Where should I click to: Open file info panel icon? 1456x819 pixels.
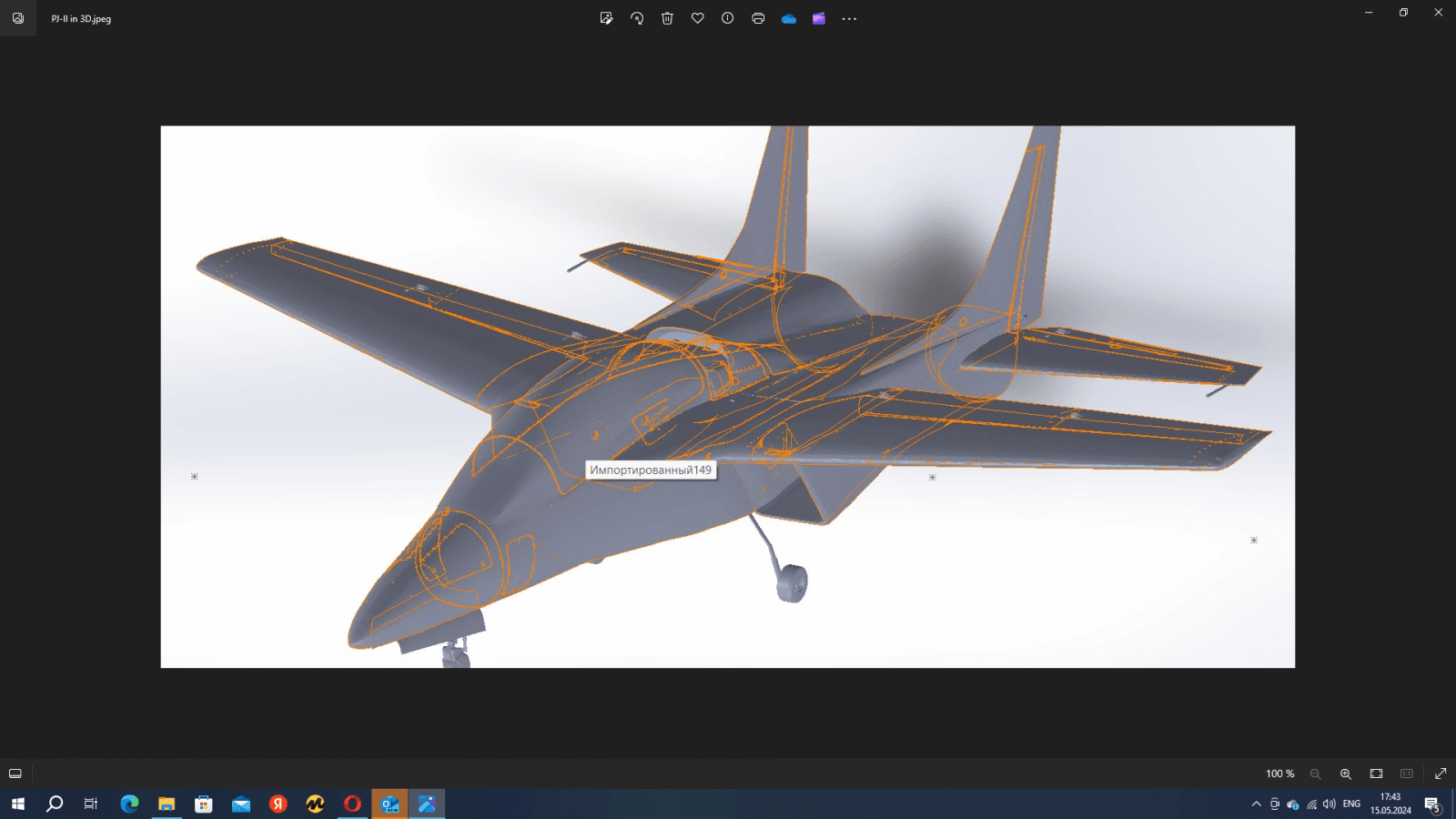pyautogui.click(x=728, y=18)
